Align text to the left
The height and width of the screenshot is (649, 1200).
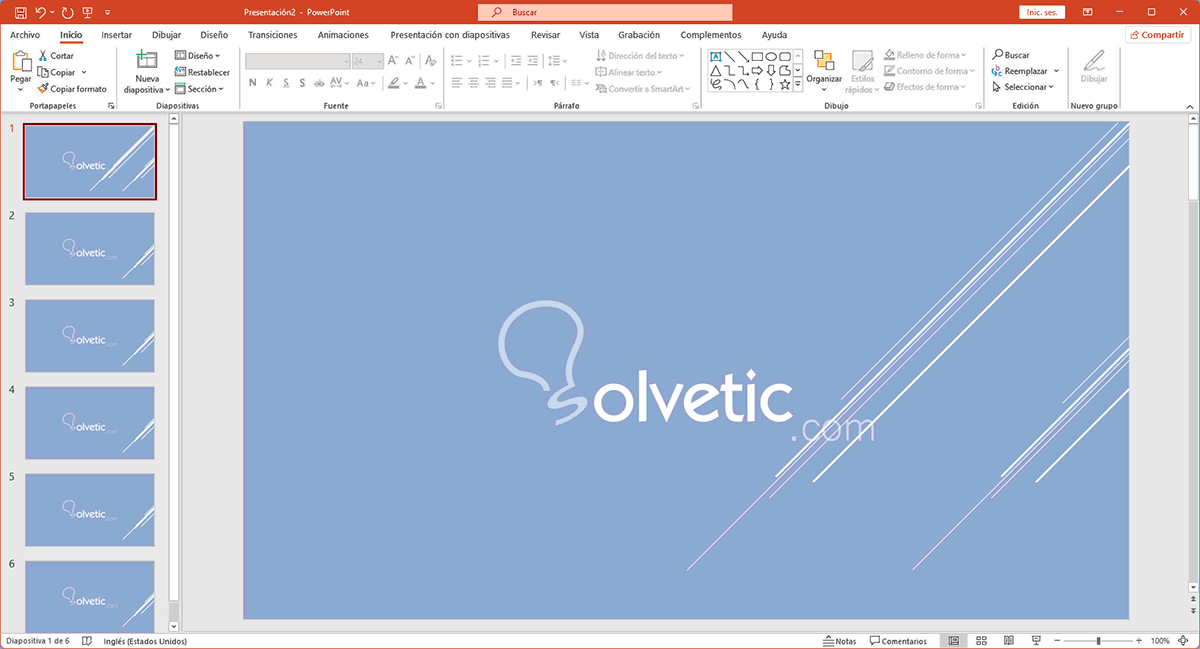tap(457, 82)
